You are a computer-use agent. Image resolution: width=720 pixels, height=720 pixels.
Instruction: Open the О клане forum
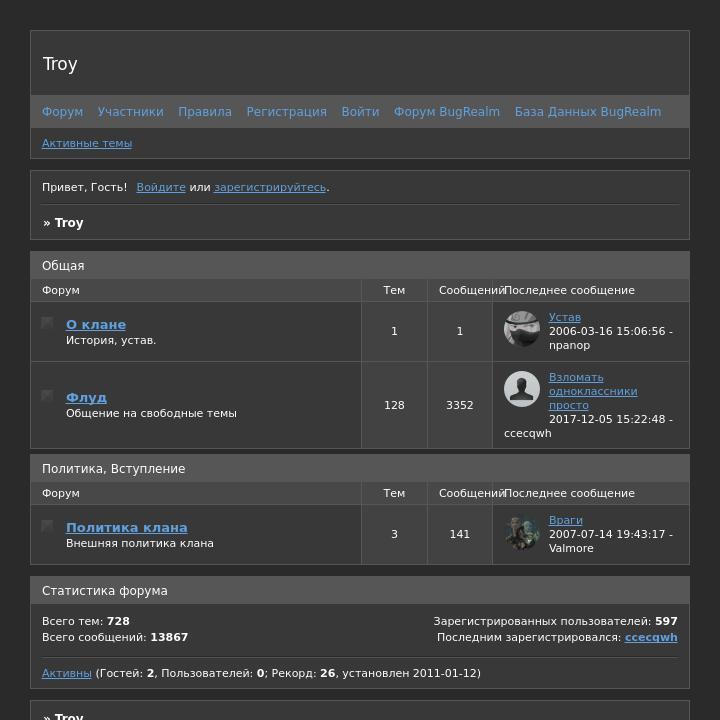coord(96,325)
